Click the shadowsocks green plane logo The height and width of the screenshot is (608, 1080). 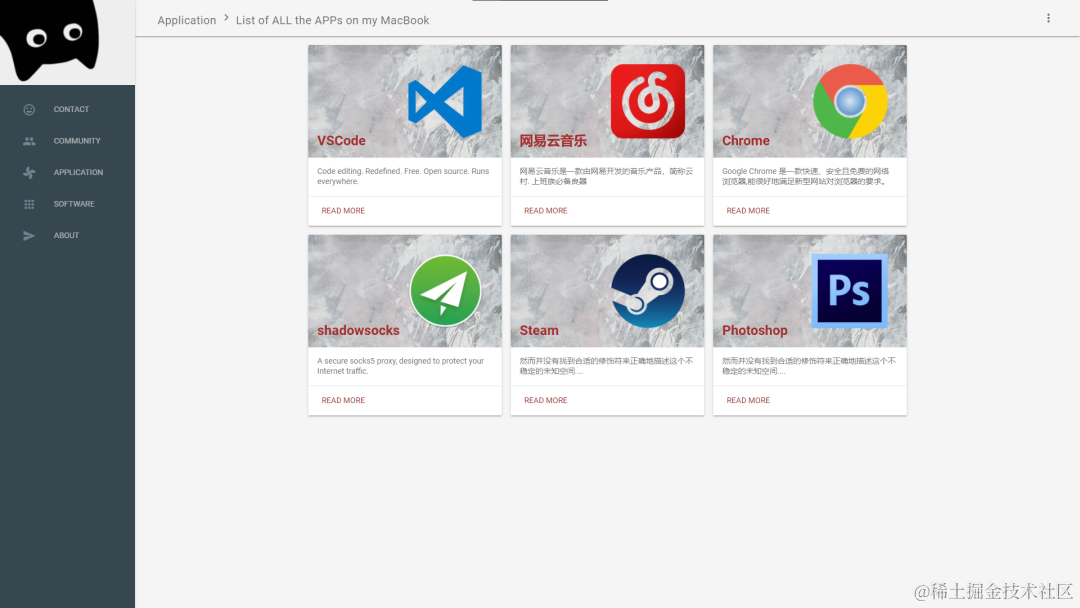click(445, 291)
